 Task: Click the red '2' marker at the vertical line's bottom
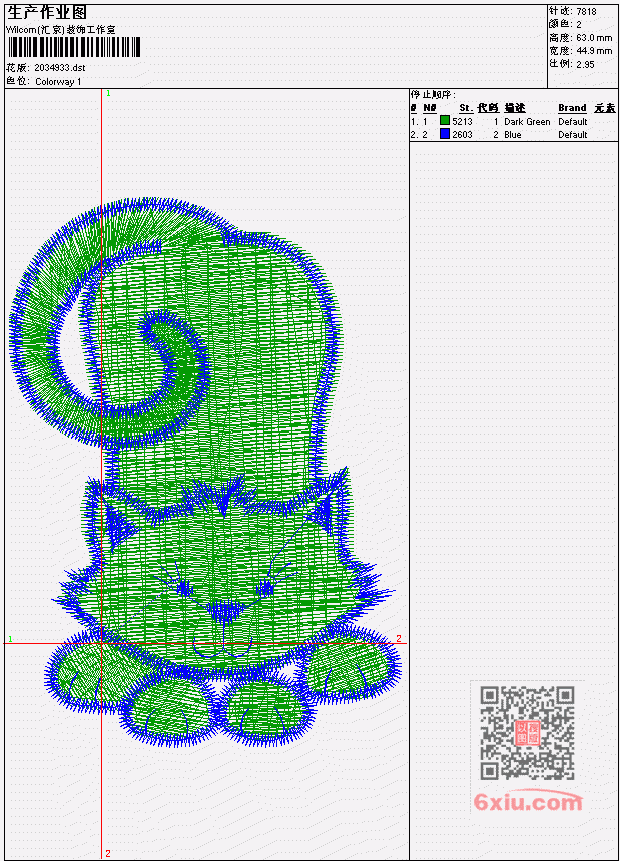(x=108, y=853)
